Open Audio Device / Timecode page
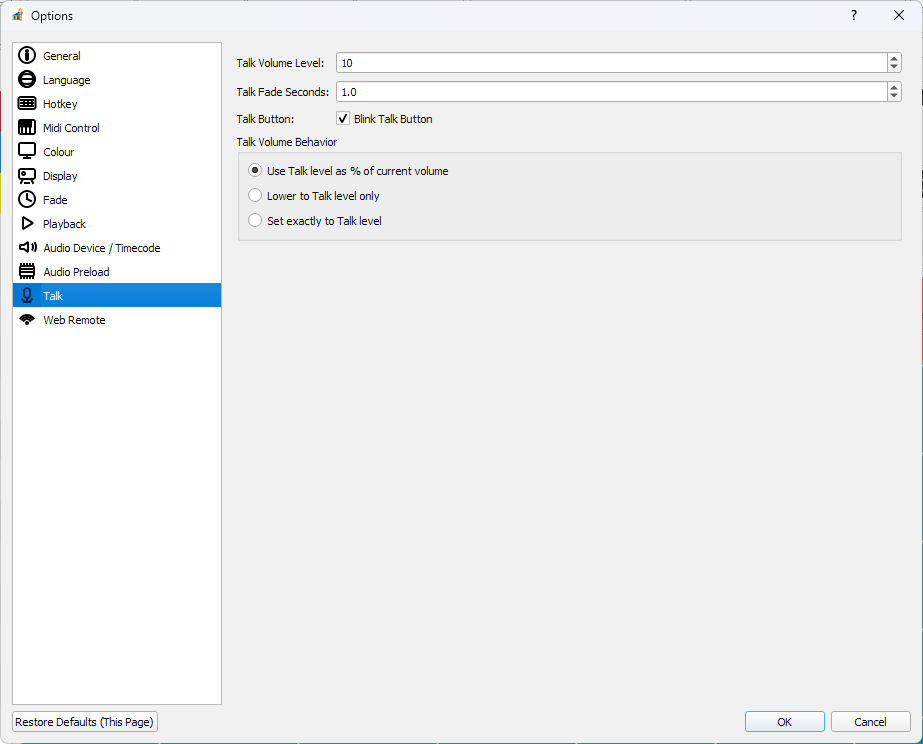 (x=101, y=248)
